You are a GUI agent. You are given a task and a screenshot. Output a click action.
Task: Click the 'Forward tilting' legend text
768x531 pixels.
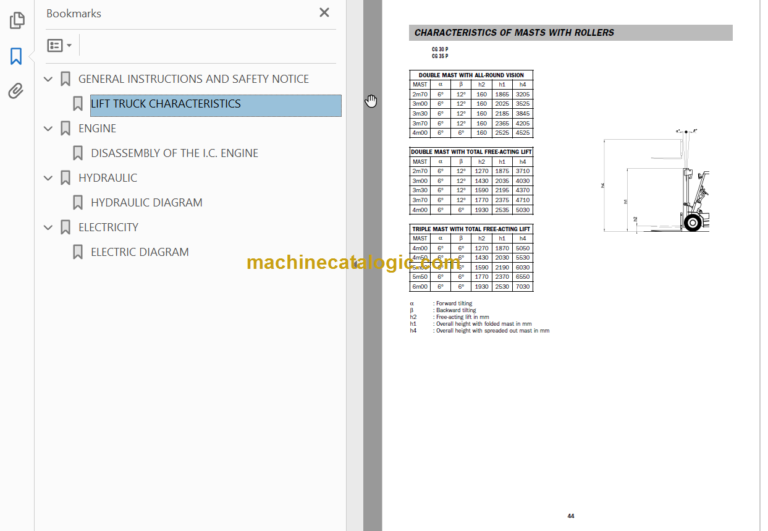tap(454, 304)
